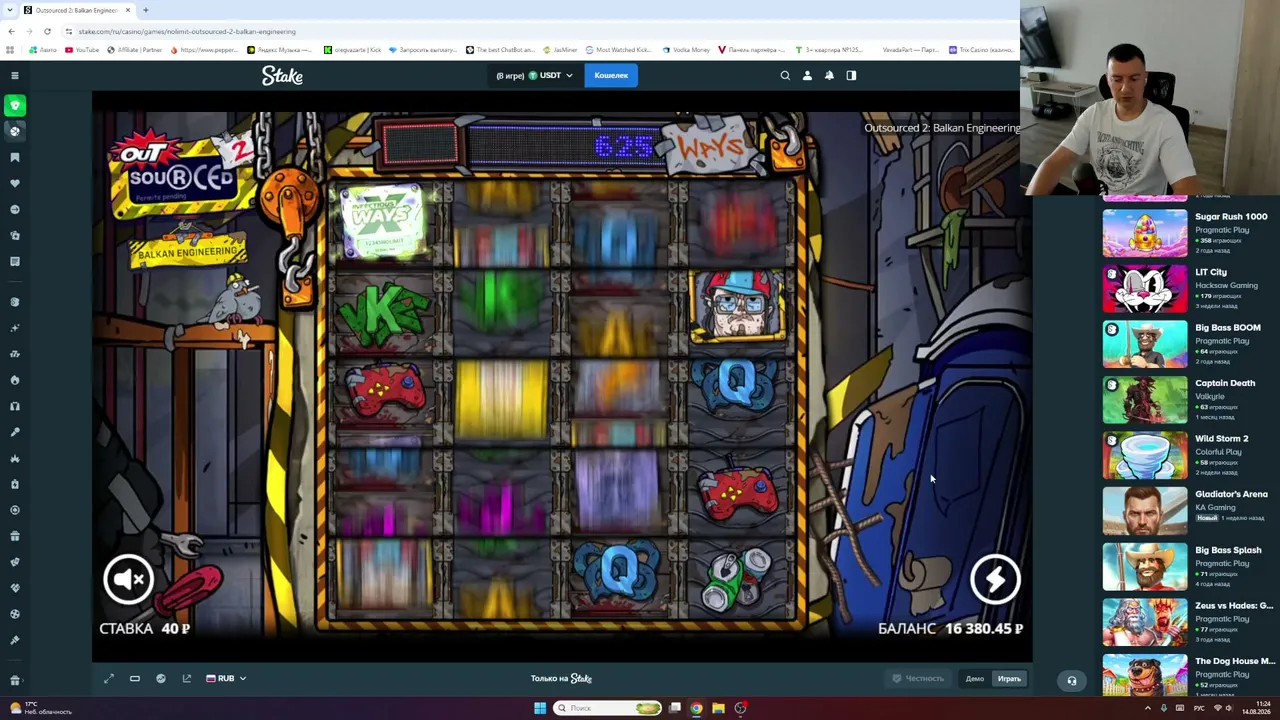Open the taskbar clock and date

[x=1256, y=708]
